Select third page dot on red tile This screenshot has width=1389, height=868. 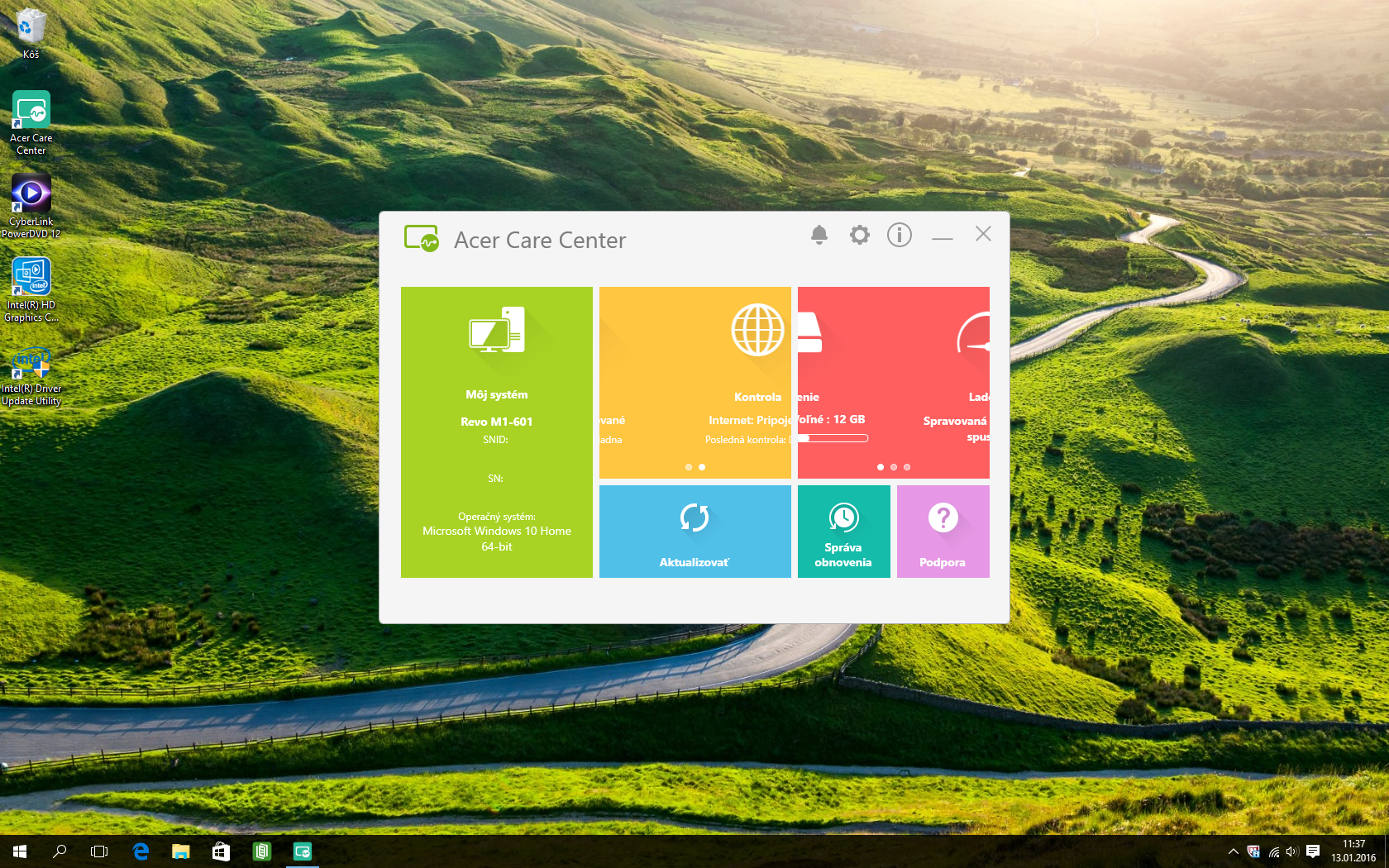907,467
